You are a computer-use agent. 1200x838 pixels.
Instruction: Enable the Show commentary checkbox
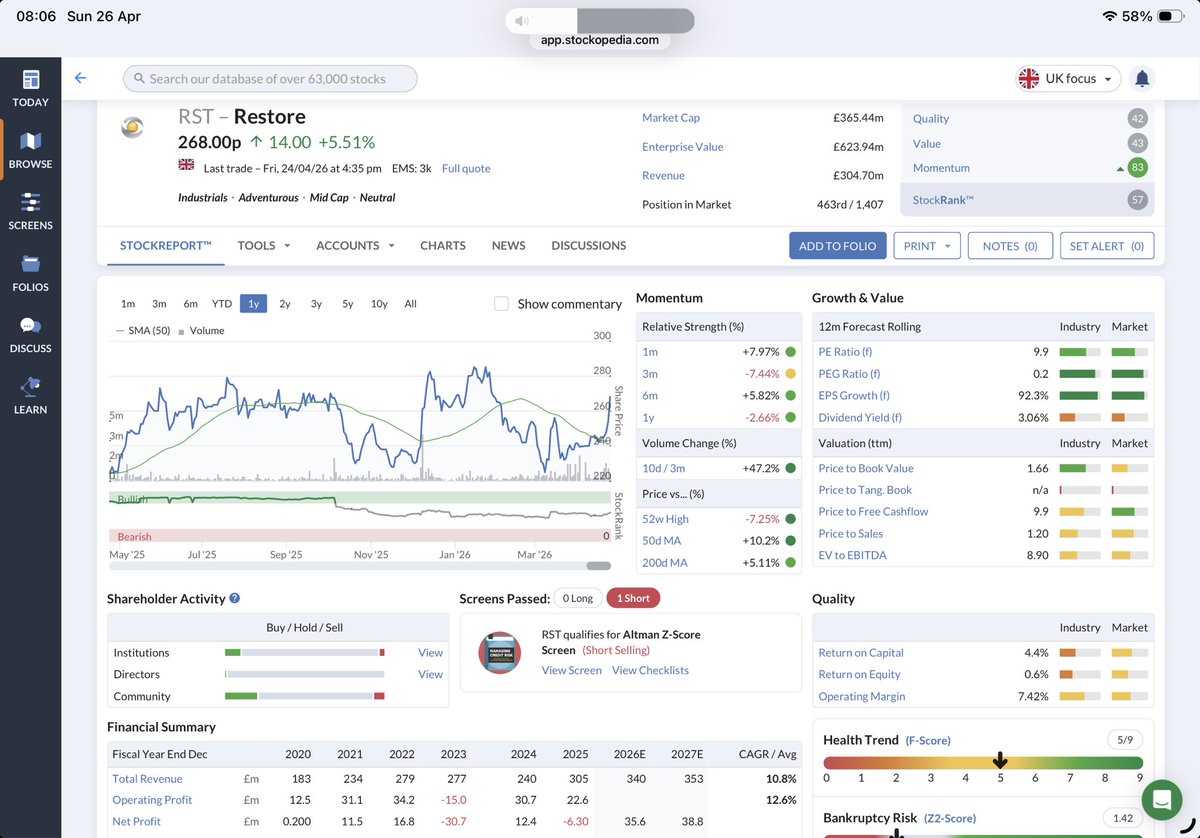(x=501, y=304)
